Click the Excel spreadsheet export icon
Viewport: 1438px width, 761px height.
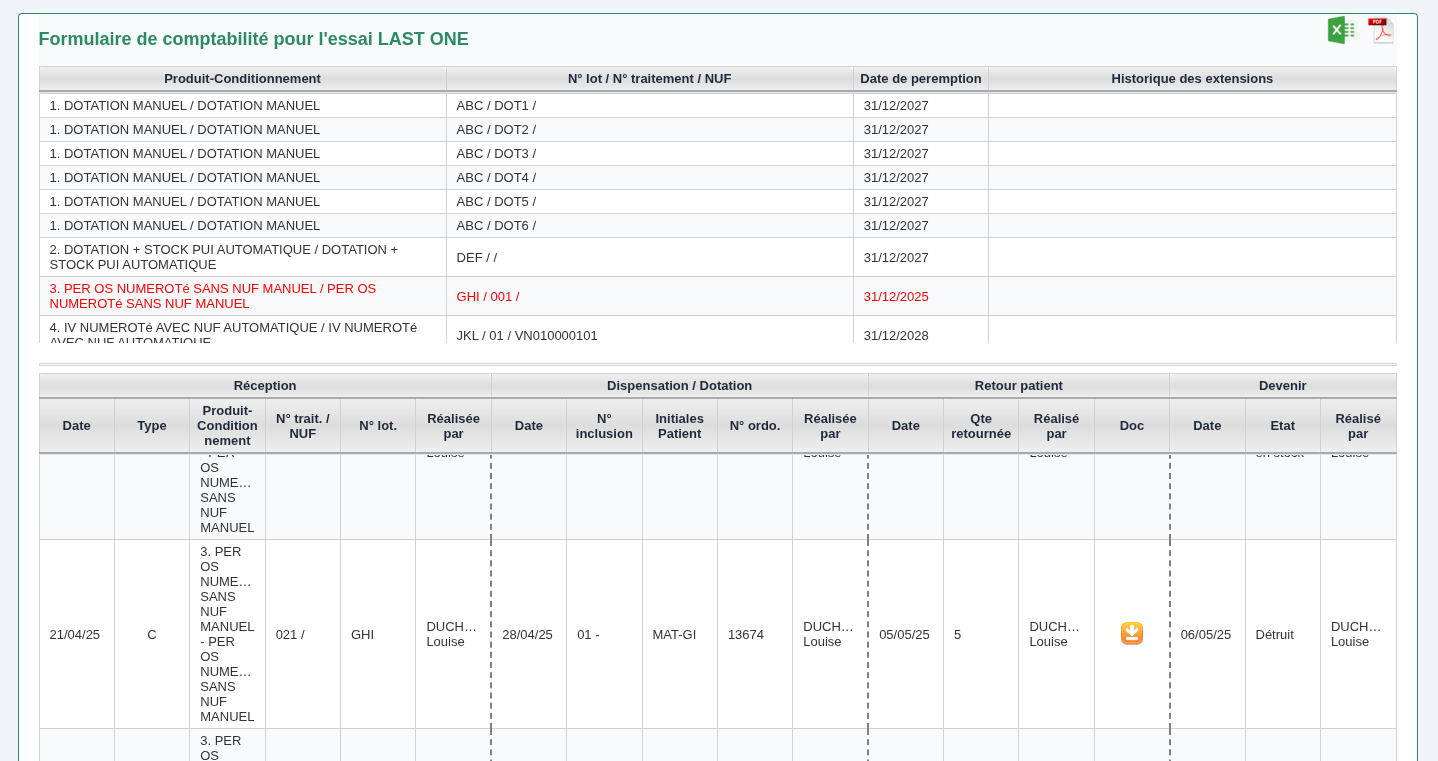pyautogui.click(x=1341, y=30)
